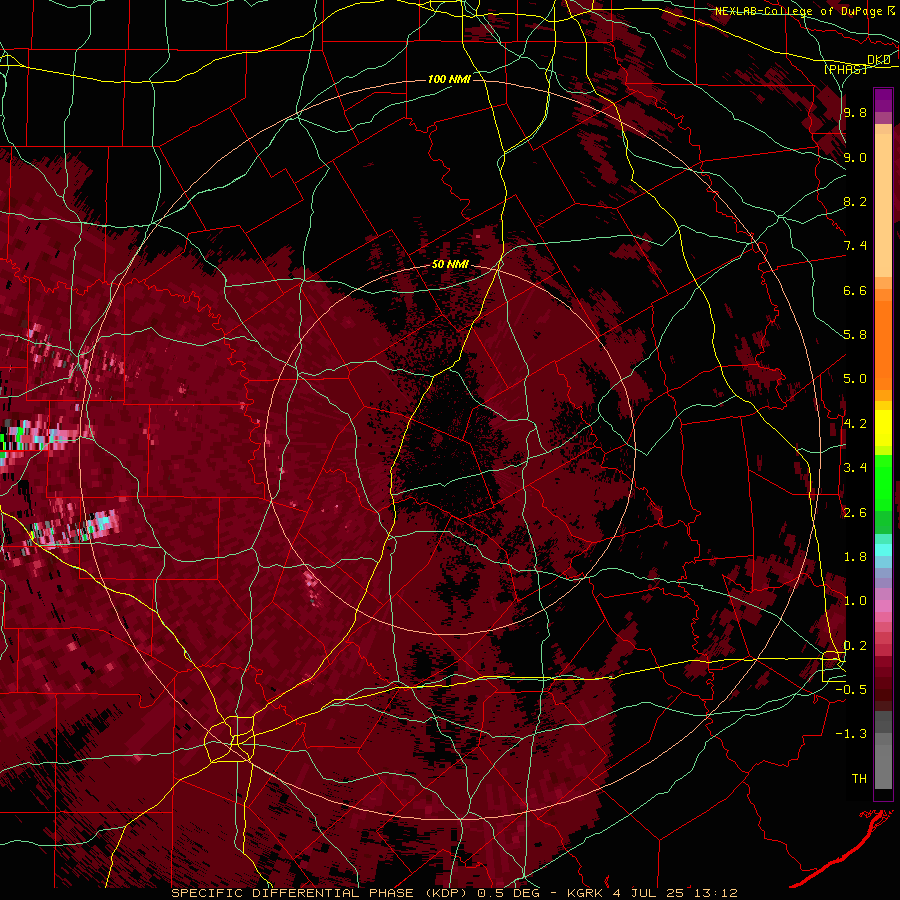Click the 1.8 scale value
Image resolution: width=900 pixels, height=900 pixels.
855,557
